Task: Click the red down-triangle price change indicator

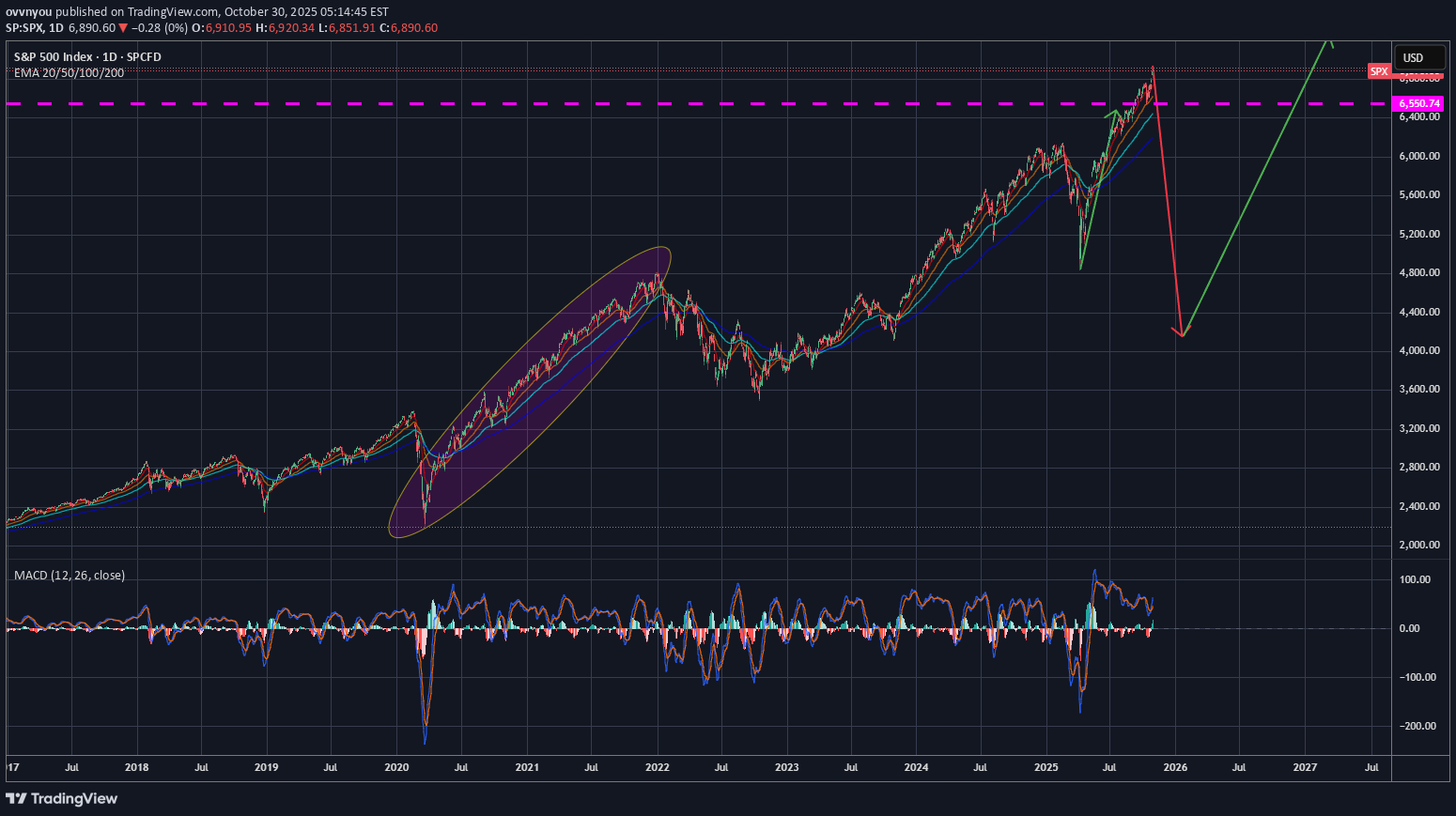Action: tap(123, 28)
